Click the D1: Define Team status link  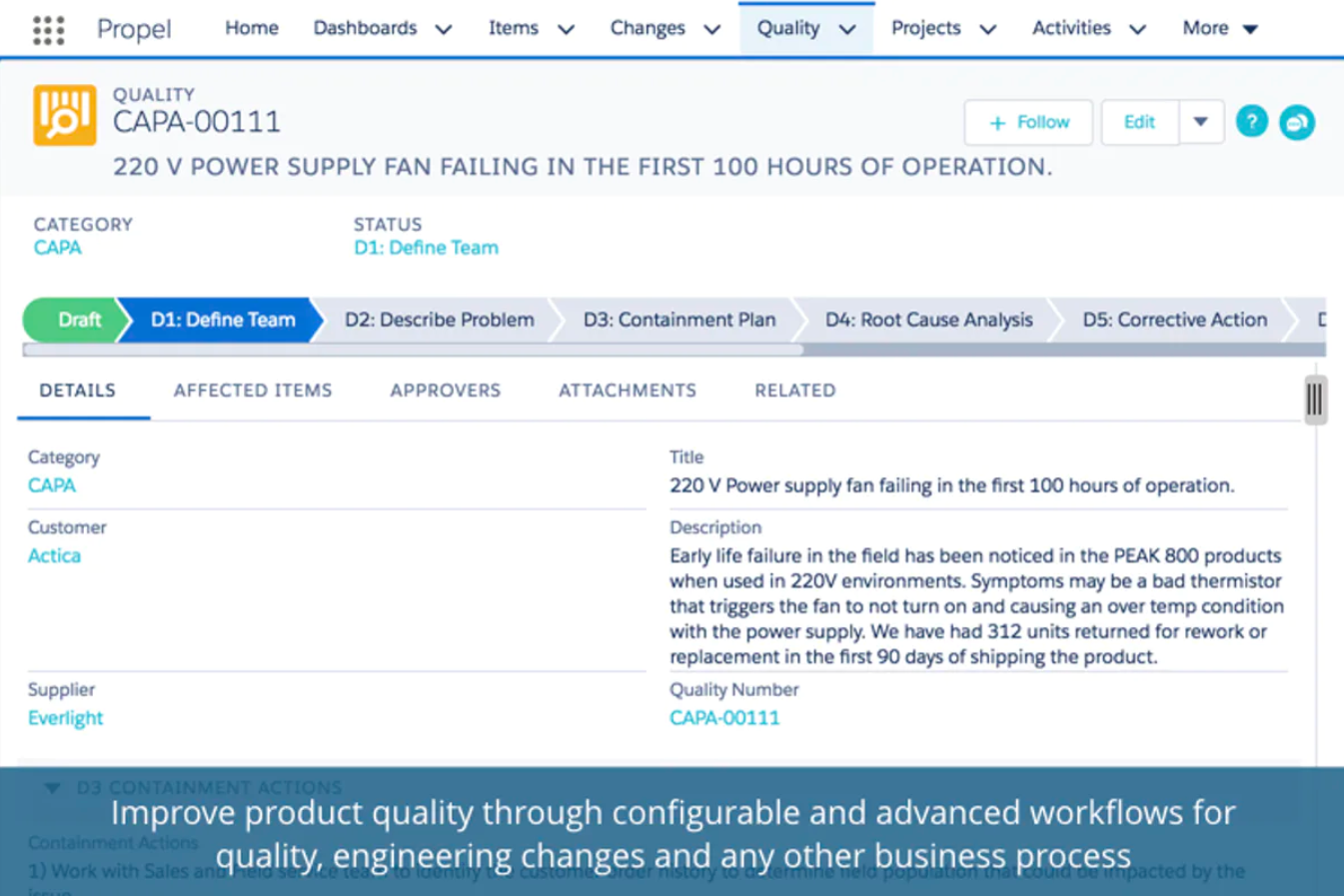click(427, 248)
